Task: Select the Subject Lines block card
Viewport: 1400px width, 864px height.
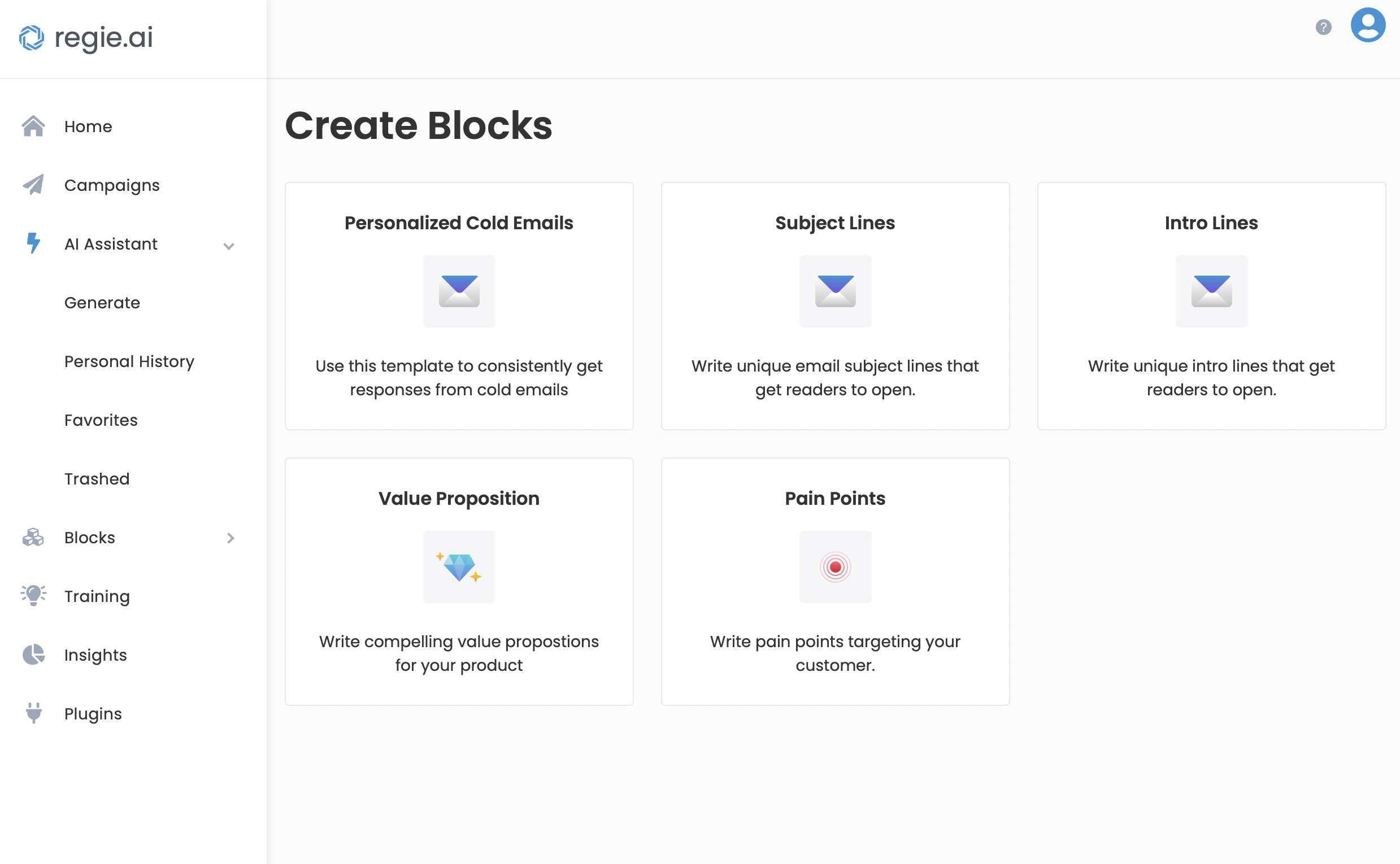Action: point(835,306)
